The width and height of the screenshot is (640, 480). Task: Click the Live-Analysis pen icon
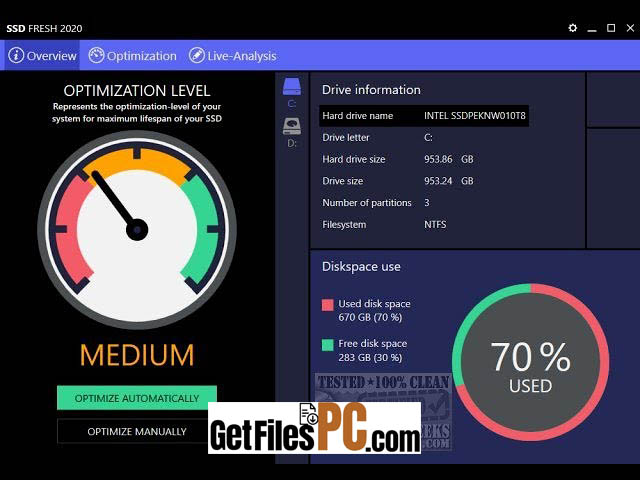pyautogui.click(x=196, y=56)
